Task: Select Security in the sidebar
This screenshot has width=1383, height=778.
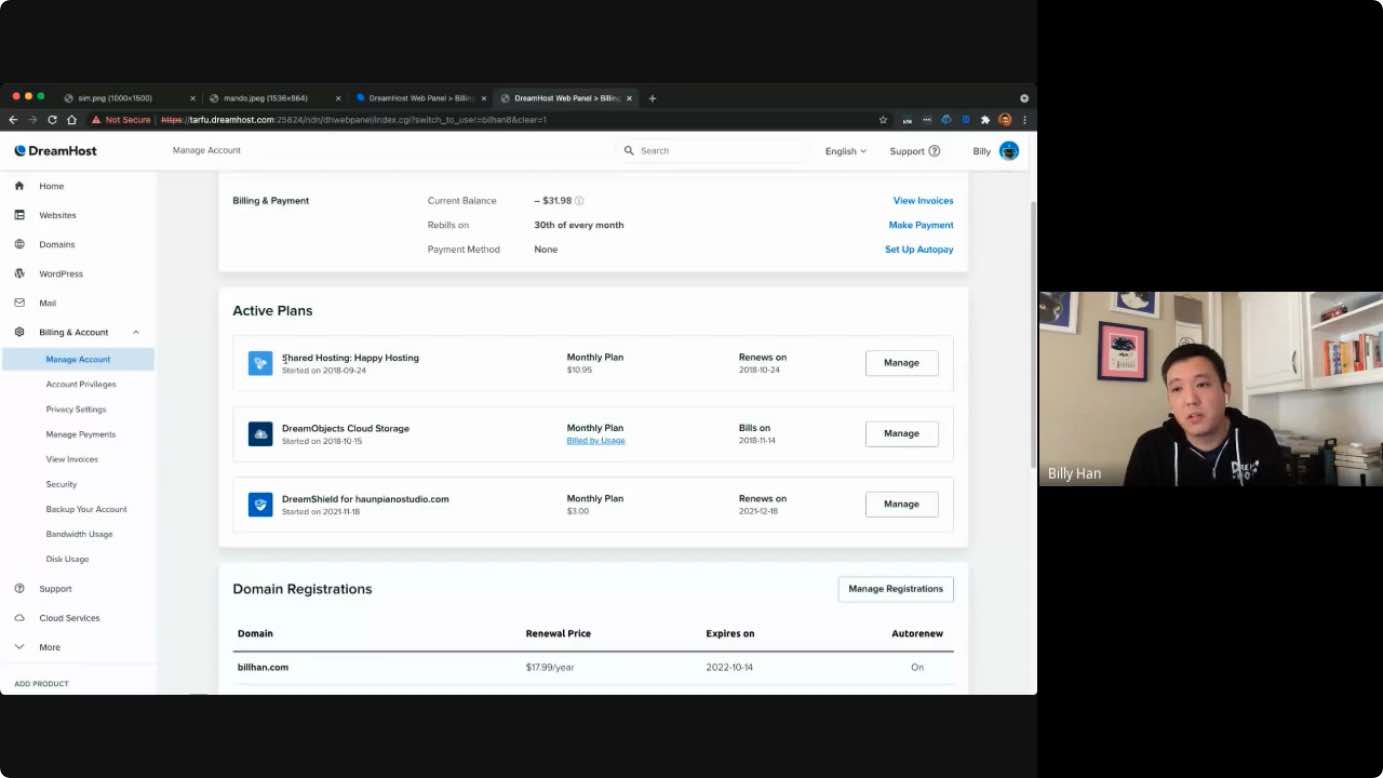Action: click(61, 484)
